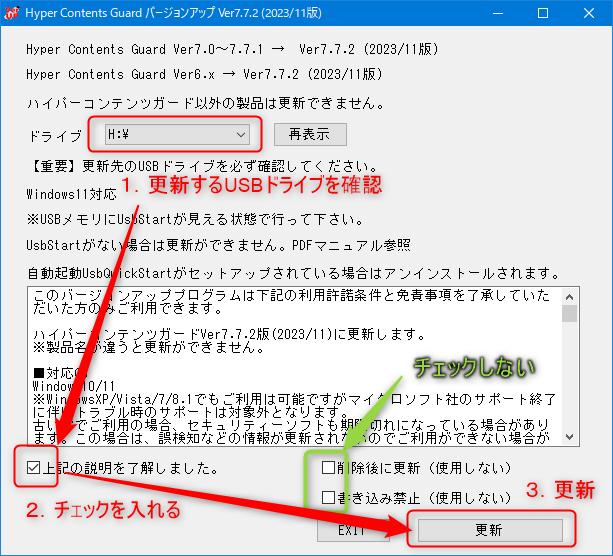Screen dimensions: 613x556
Task: Click scroll up arrow in license text box
Action: pos(570,297)
